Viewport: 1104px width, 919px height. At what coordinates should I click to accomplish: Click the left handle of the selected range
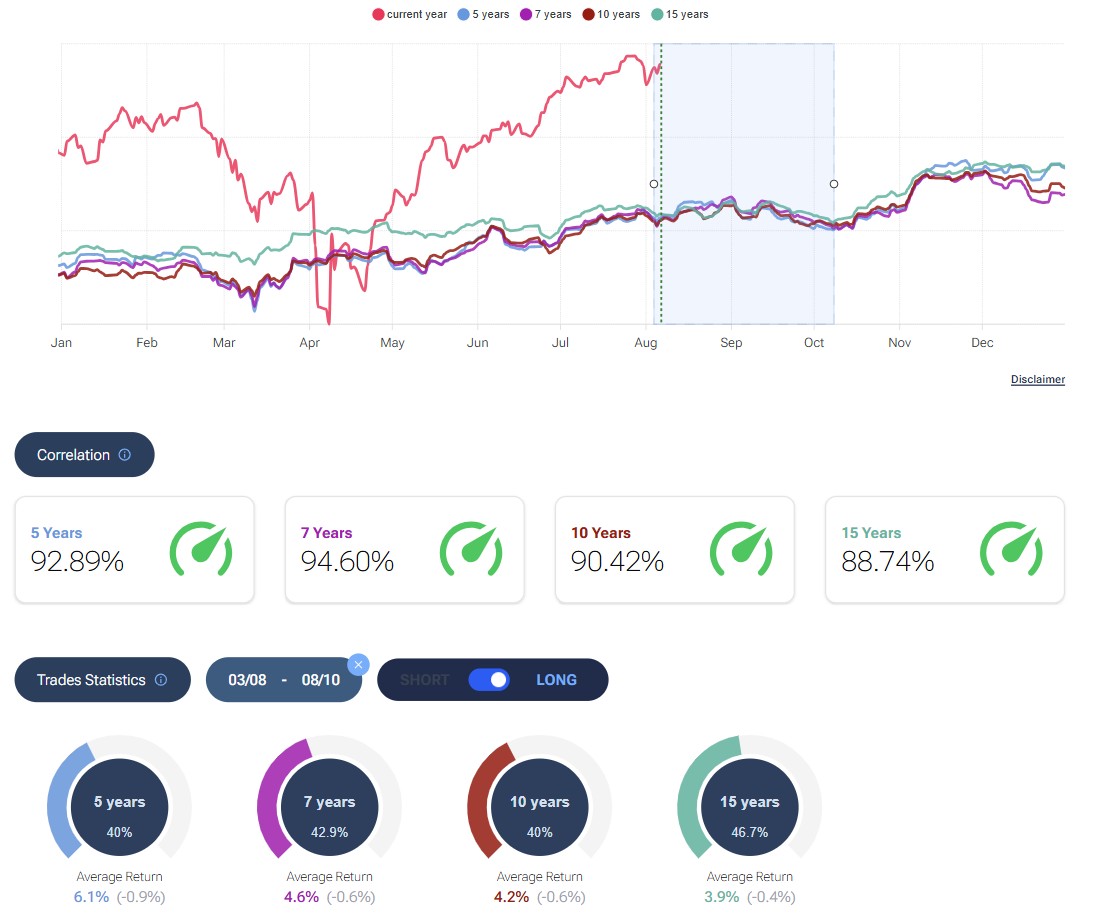[654, 184]
